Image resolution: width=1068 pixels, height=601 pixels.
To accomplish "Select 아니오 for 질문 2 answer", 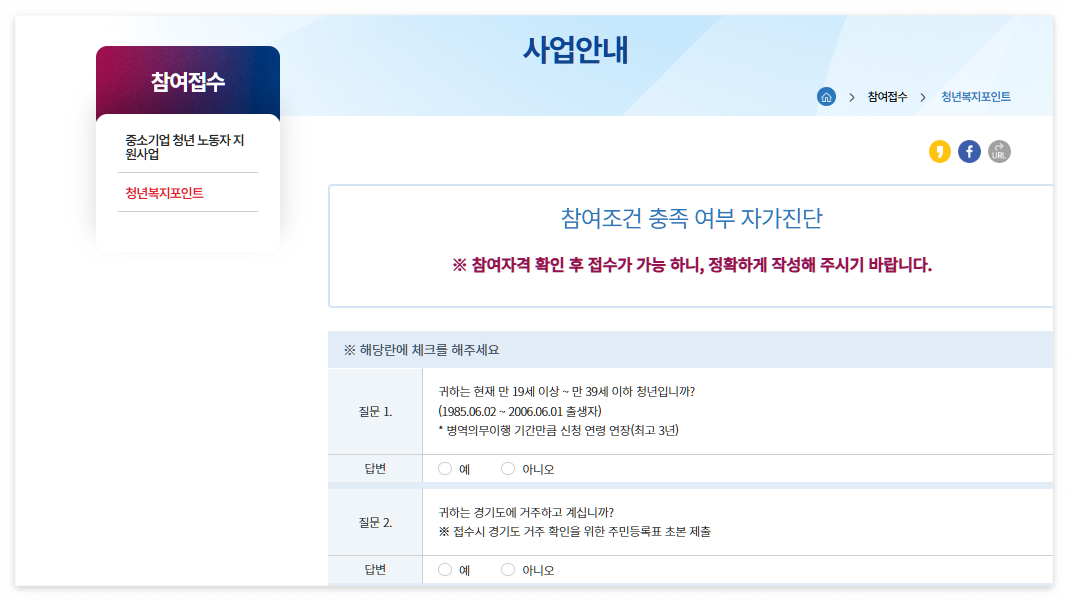I will click(x=507, y=570).
